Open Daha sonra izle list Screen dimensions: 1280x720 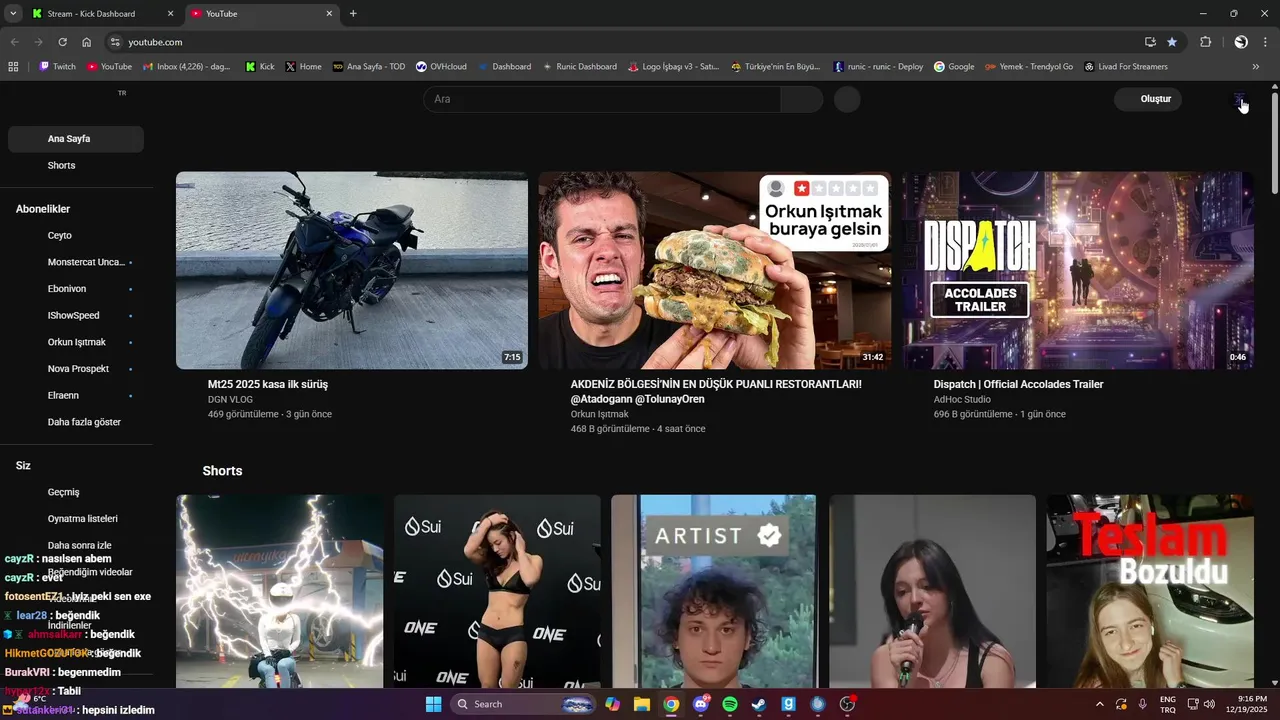(x=76, y=545)
